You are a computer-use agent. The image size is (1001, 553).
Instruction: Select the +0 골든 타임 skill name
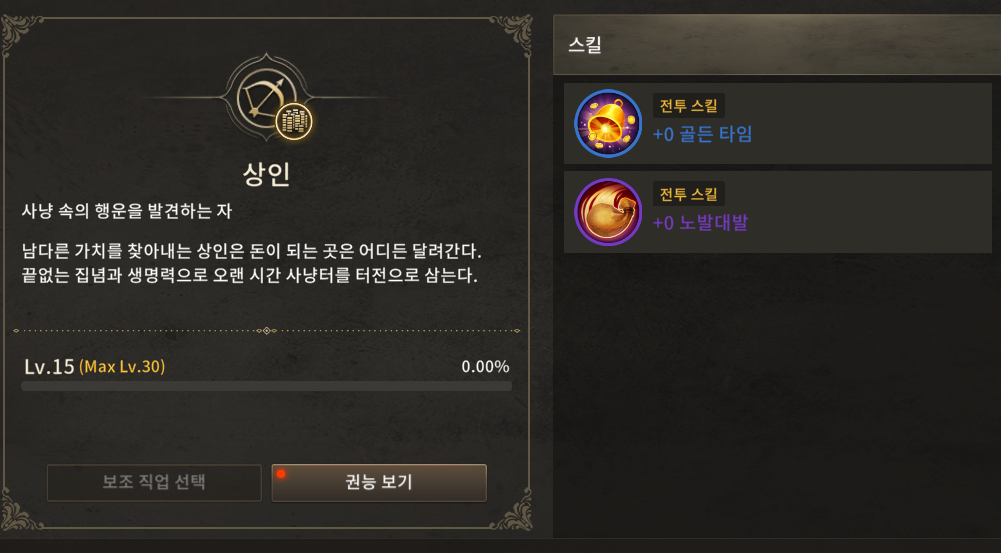702,134
